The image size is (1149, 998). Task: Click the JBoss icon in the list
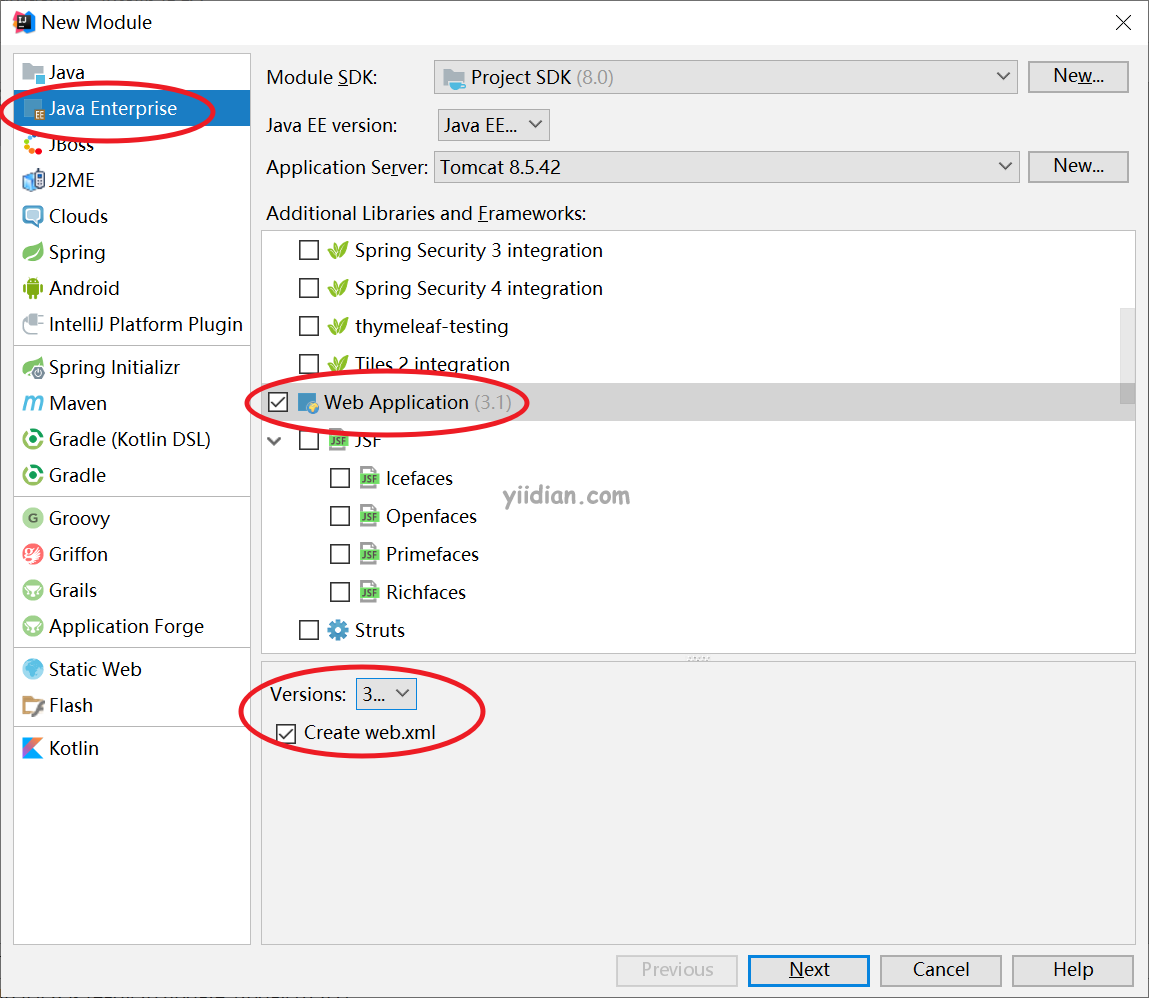pyautogui.click(x=33, y=144)
